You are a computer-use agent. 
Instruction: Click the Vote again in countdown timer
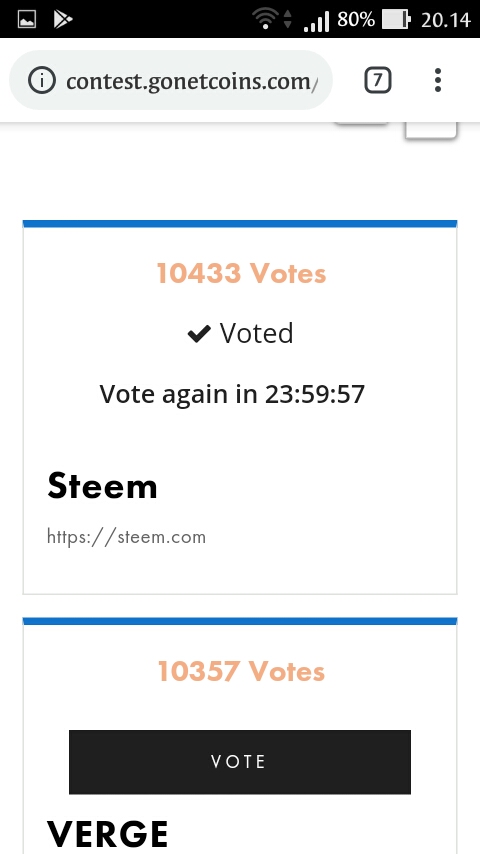pos(232,394)
